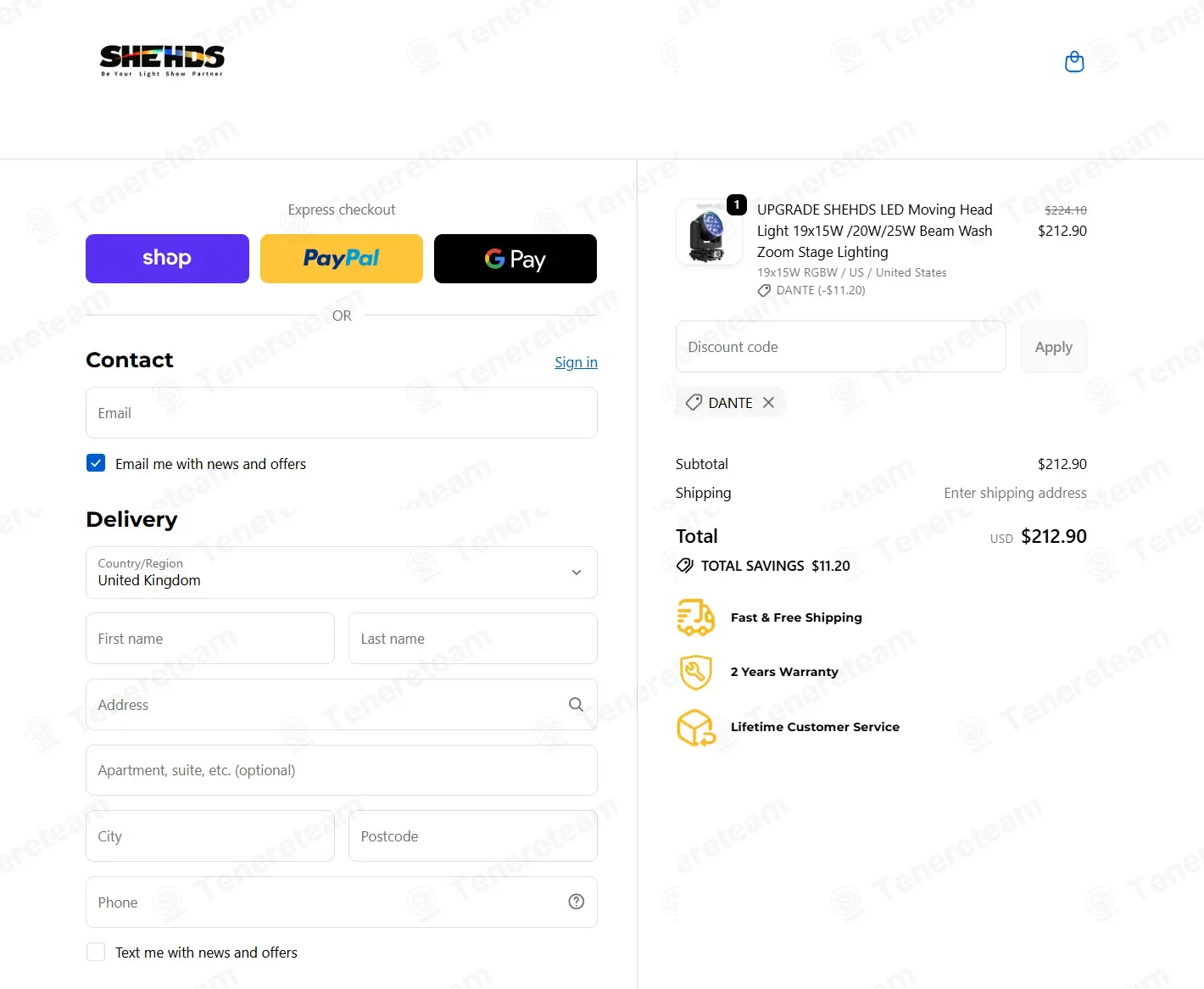
Task: Click the First name field
Action: coord(210,639)
